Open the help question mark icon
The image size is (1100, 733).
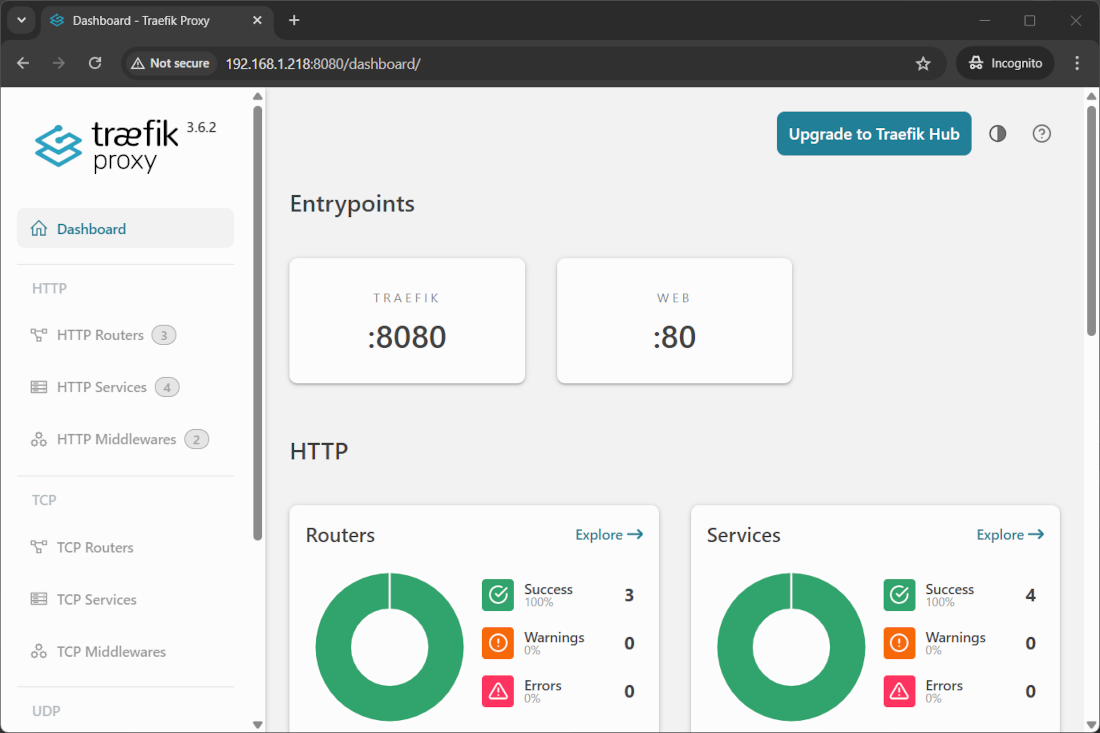pyautogui.click(x=1041, y=133)
